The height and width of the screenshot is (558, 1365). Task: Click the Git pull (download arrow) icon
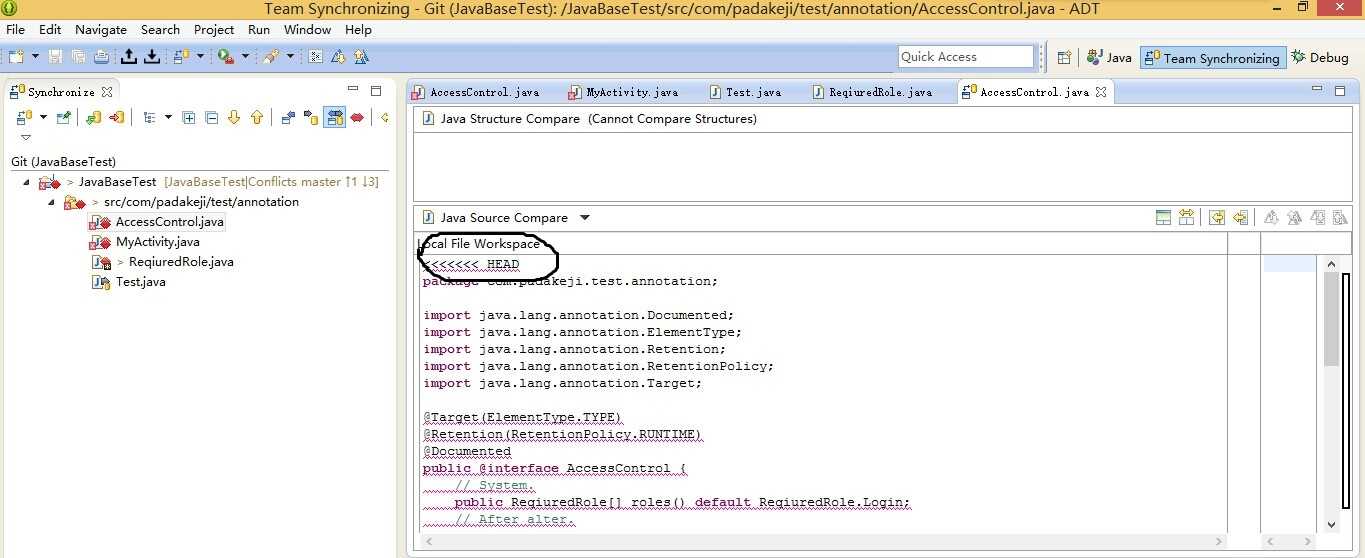point(152,57)
